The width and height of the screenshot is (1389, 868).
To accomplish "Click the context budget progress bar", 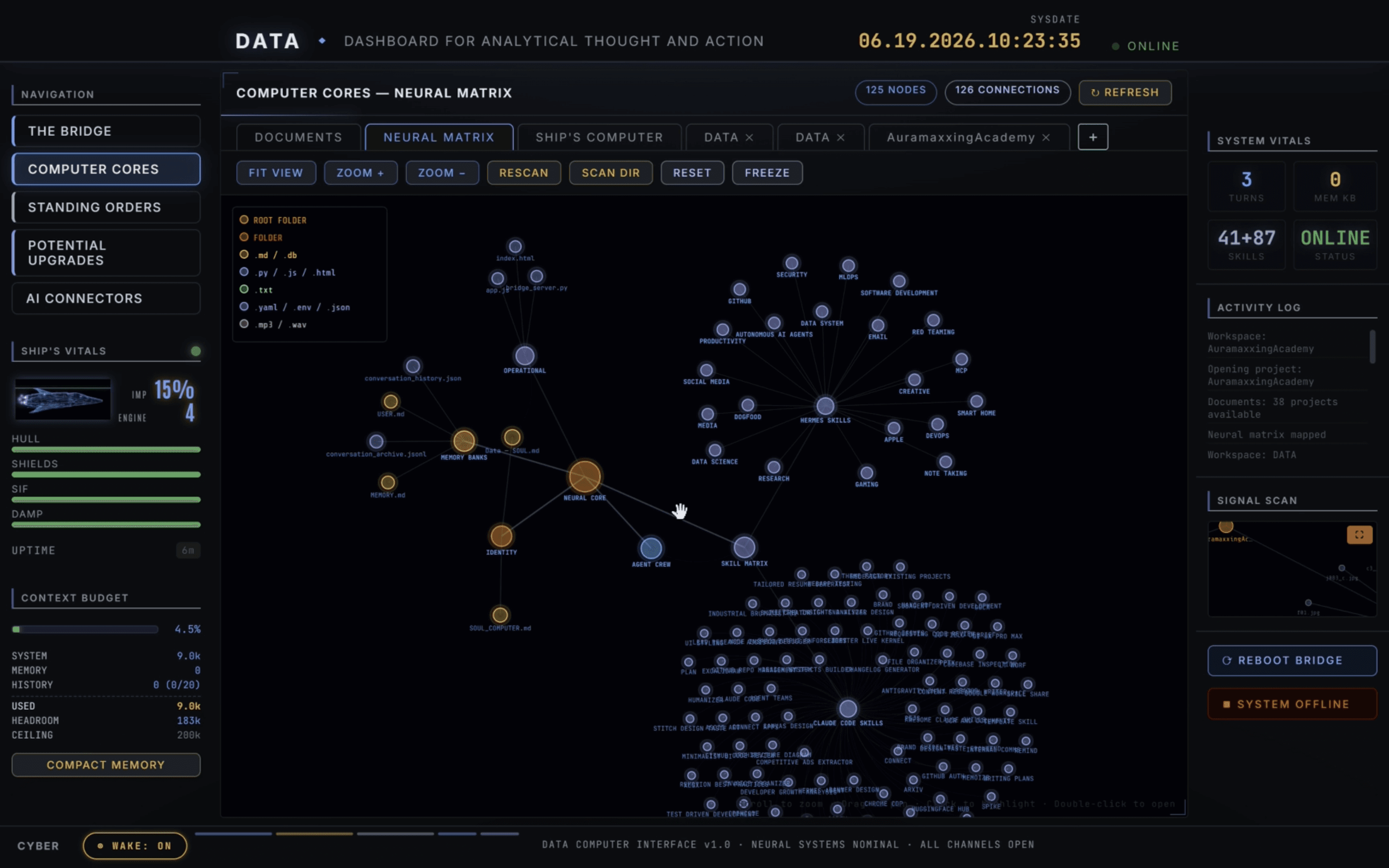I will pos(85,629).
